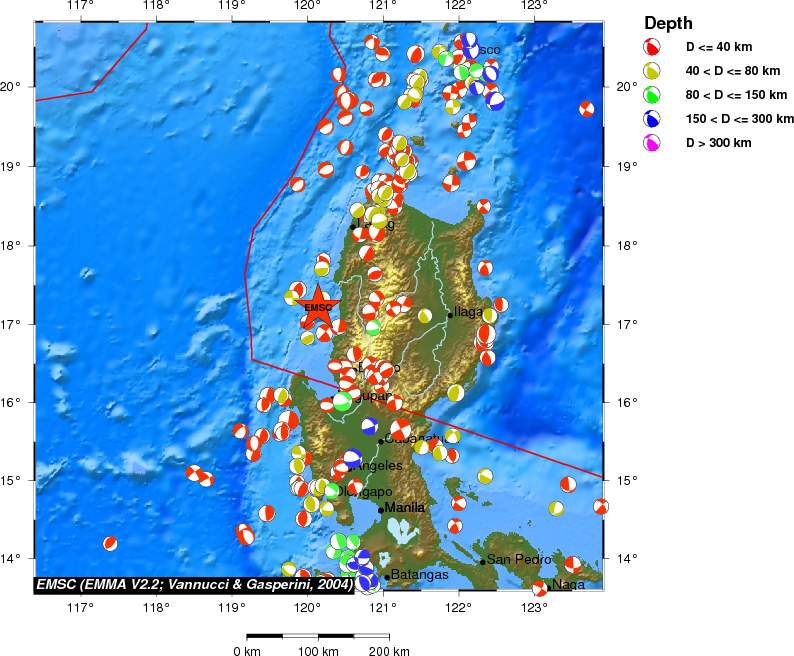
Task: Select the green 80–150 km depth legend icon
Action: coord(652,95)
